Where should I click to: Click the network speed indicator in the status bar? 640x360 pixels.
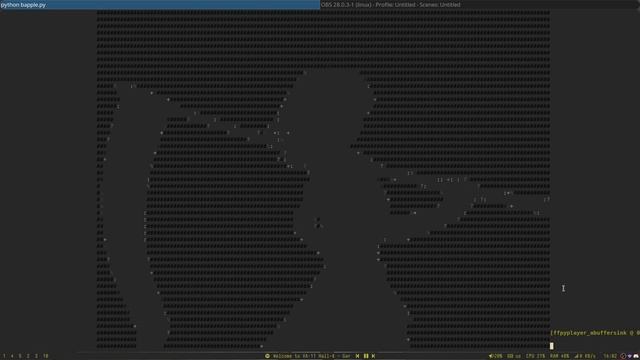(584, 356)
